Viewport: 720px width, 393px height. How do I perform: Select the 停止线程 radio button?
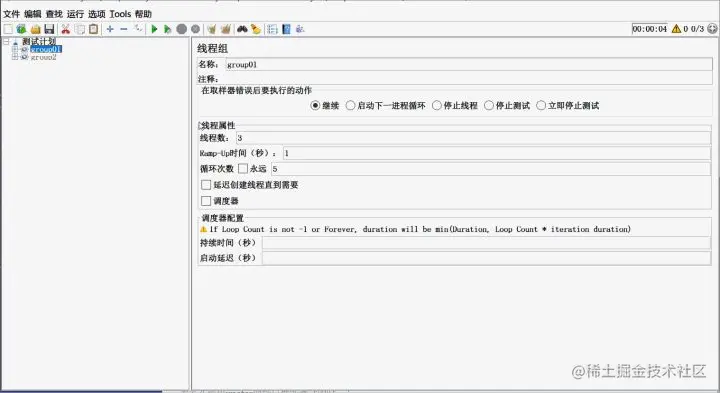tap(437, 106)
